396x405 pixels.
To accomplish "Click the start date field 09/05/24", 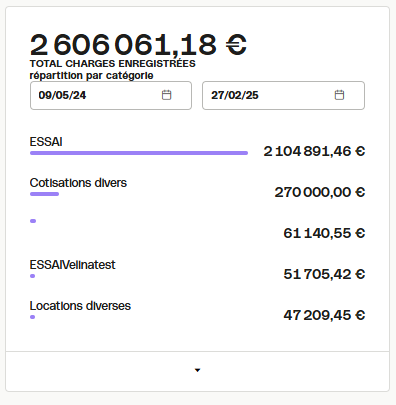I will pyautogui.click(x=111, y=95).
